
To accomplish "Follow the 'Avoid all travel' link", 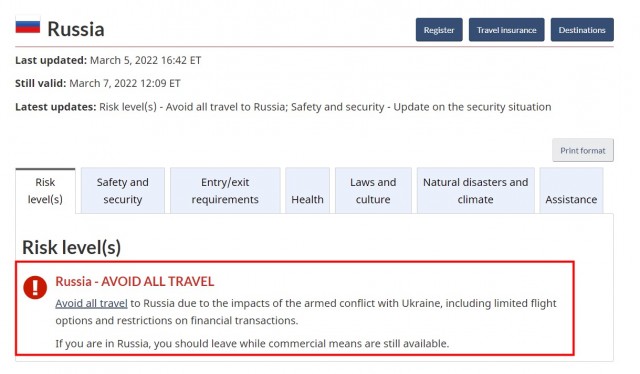I will [91, 303].
